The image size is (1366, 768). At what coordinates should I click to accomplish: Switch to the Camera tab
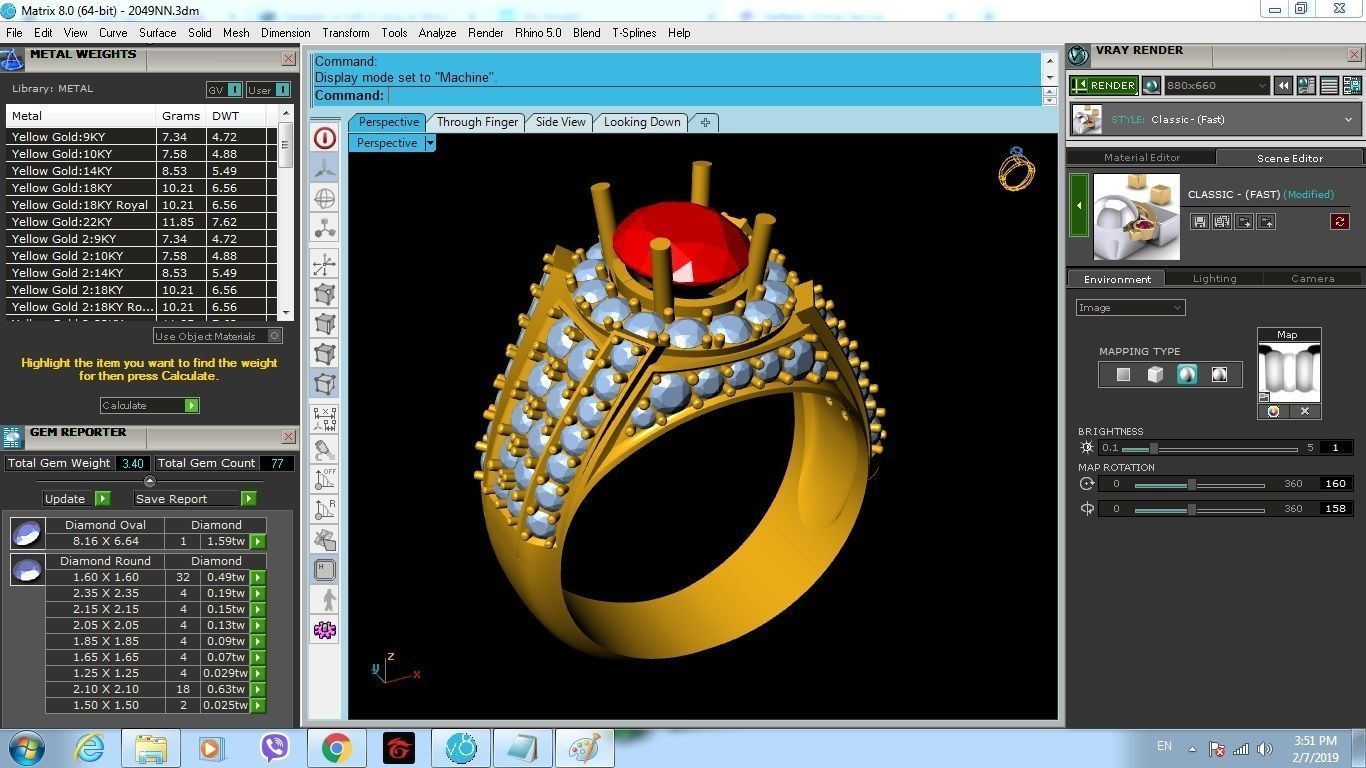coord(1312,279)
